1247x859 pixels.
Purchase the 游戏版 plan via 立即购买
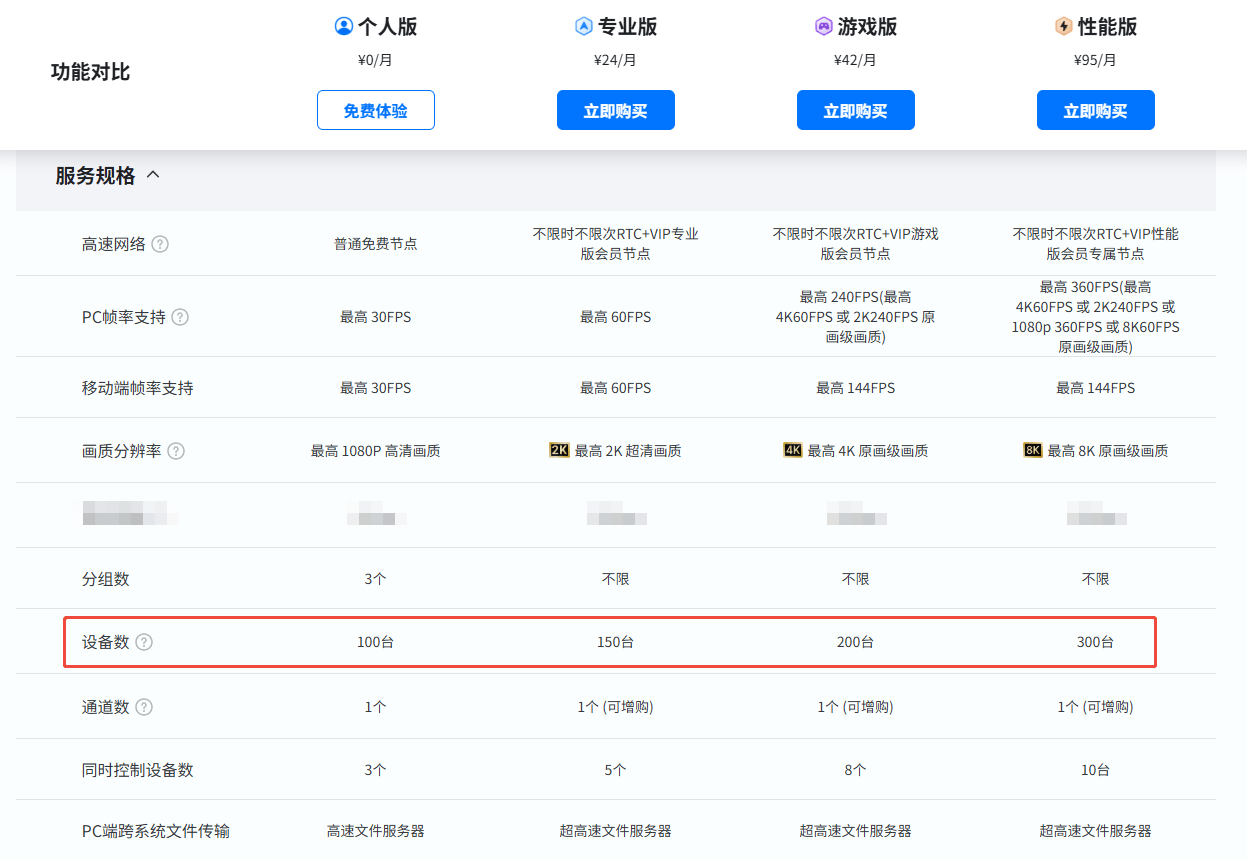[x=855, y=110]
